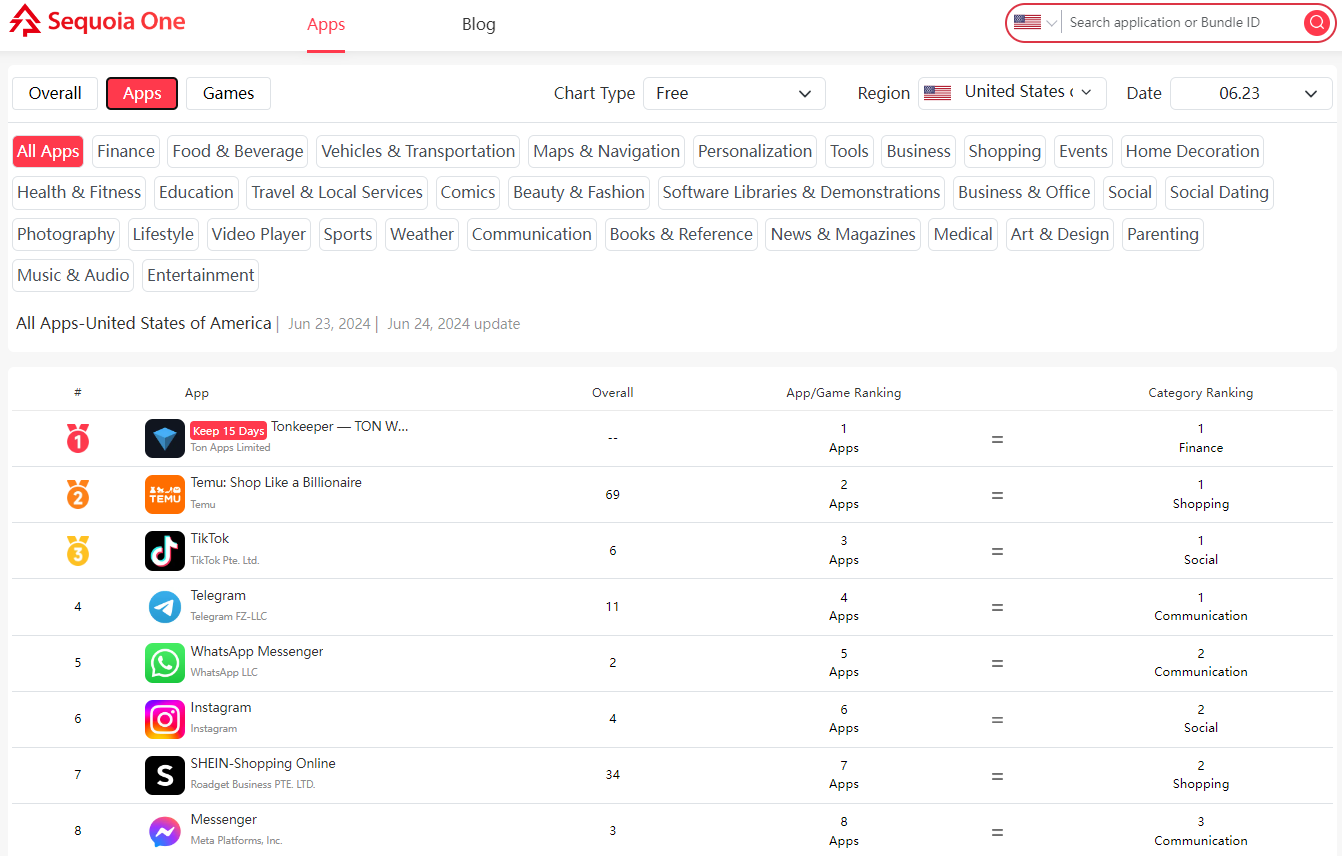The image size is (1342, 856).
Task: Select the SHEIN app icon
Action: tap(164, 774)
